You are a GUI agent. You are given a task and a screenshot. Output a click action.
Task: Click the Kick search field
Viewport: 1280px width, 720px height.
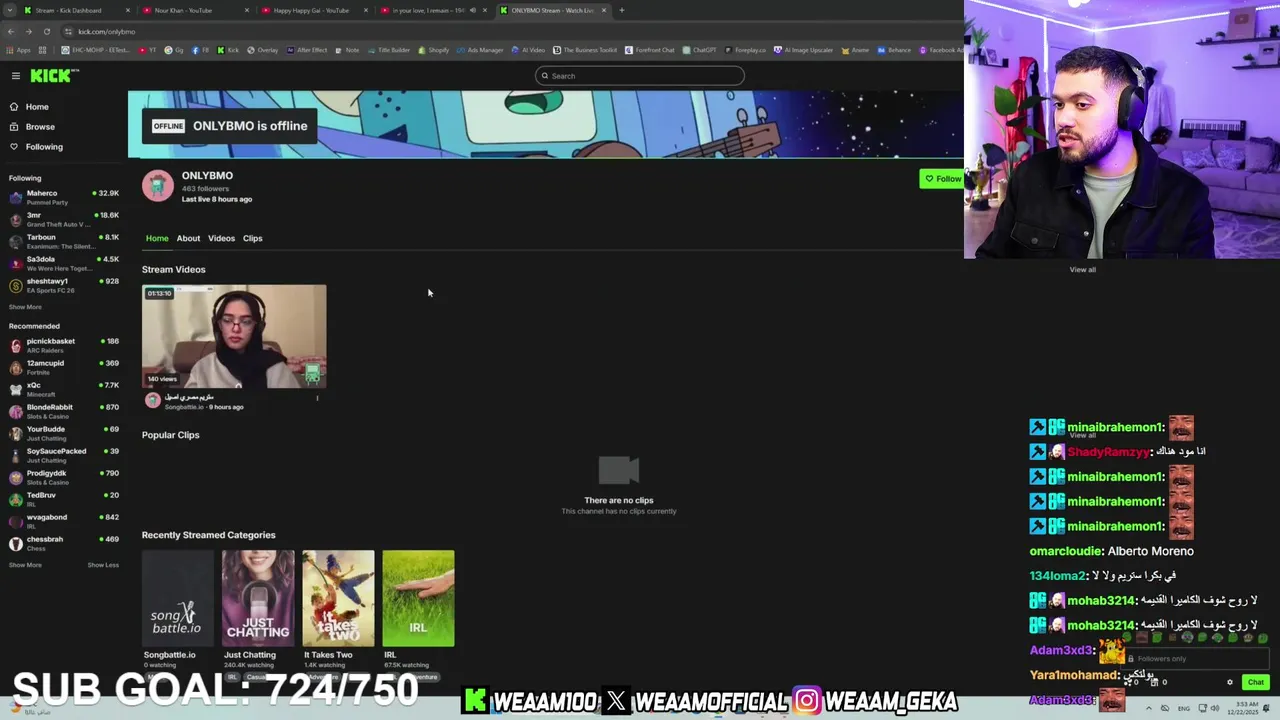639,76
